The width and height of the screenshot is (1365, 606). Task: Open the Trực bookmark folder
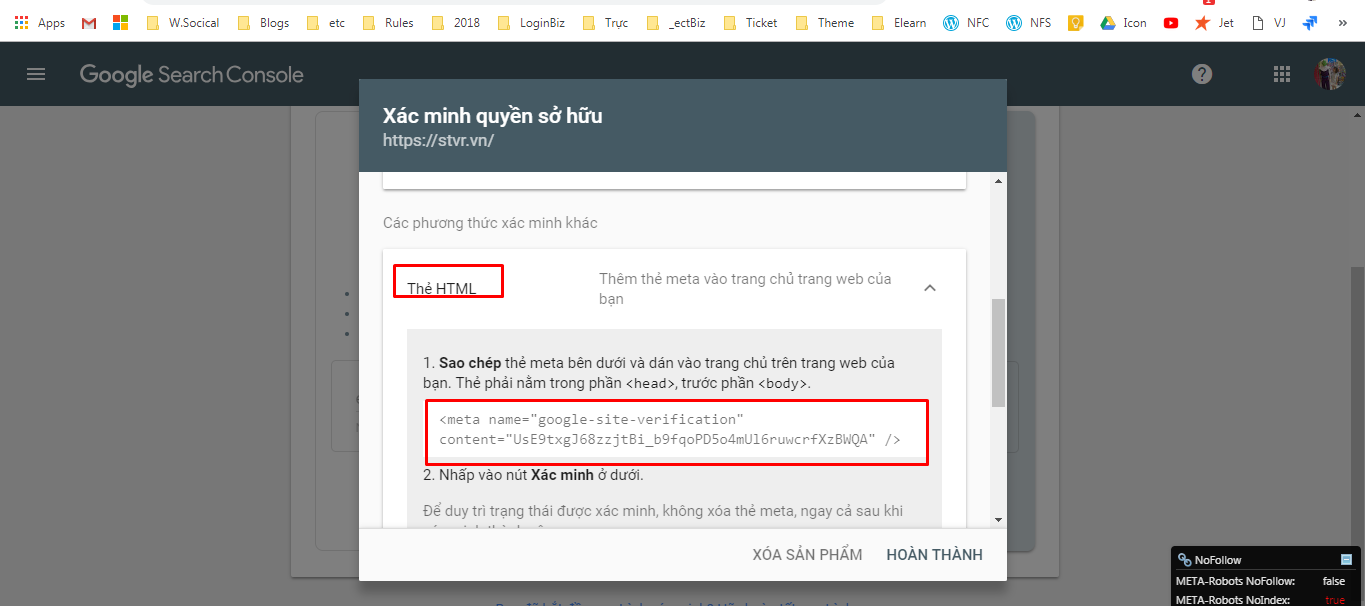pyautogui.click(x=606, y=22)
